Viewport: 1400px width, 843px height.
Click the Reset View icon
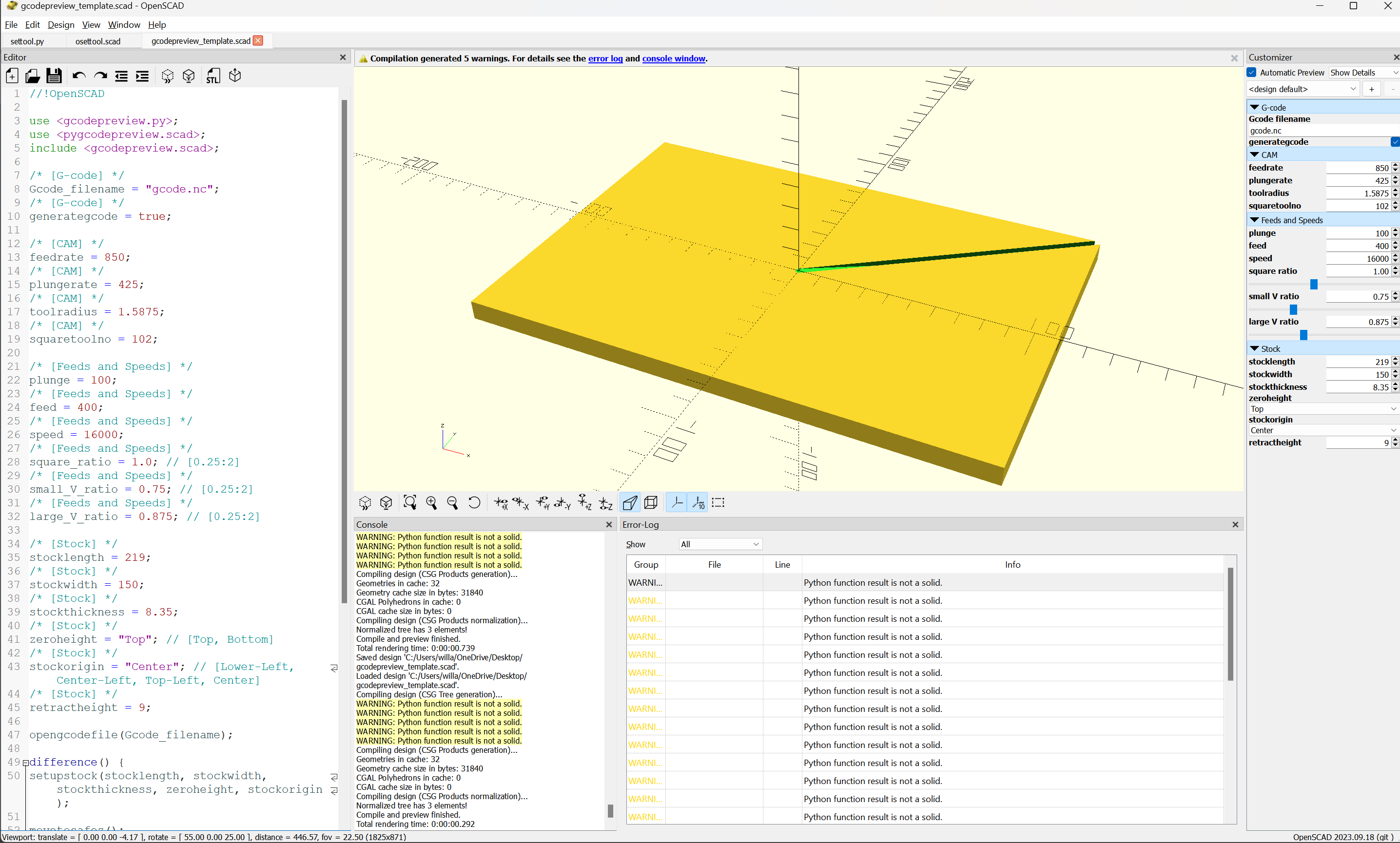pos(474,503)
